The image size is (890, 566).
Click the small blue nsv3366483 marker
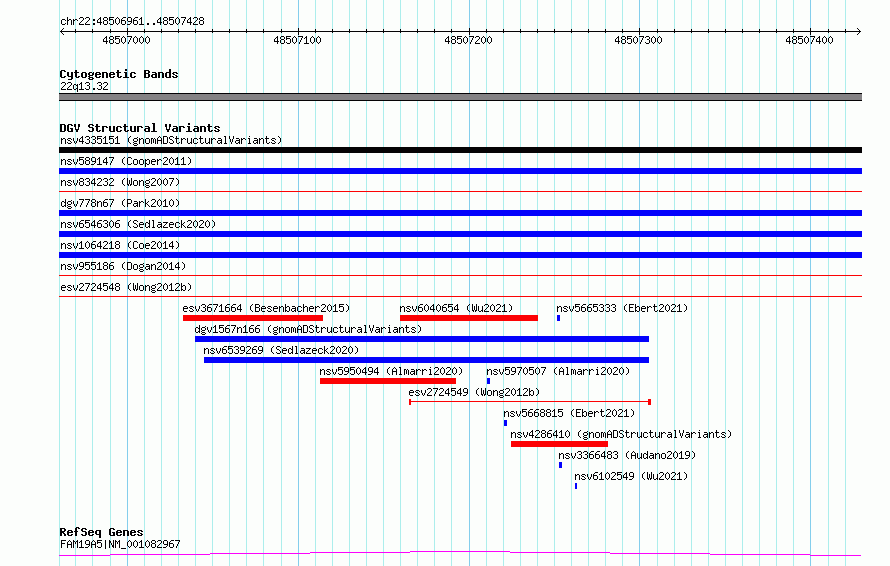coord(560,465)
